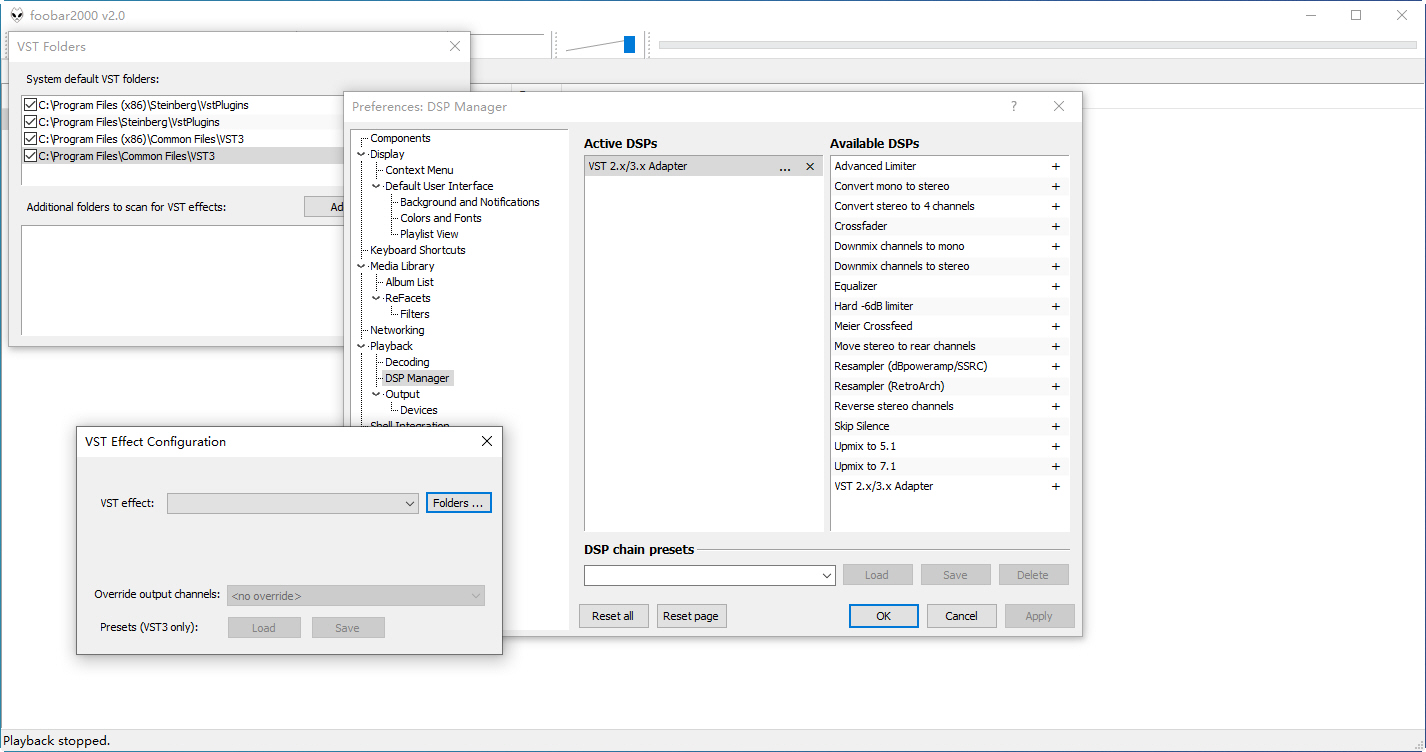Click the Reset all button
The height and width of the screenshot is (752, 1426).
coord(613,616)
